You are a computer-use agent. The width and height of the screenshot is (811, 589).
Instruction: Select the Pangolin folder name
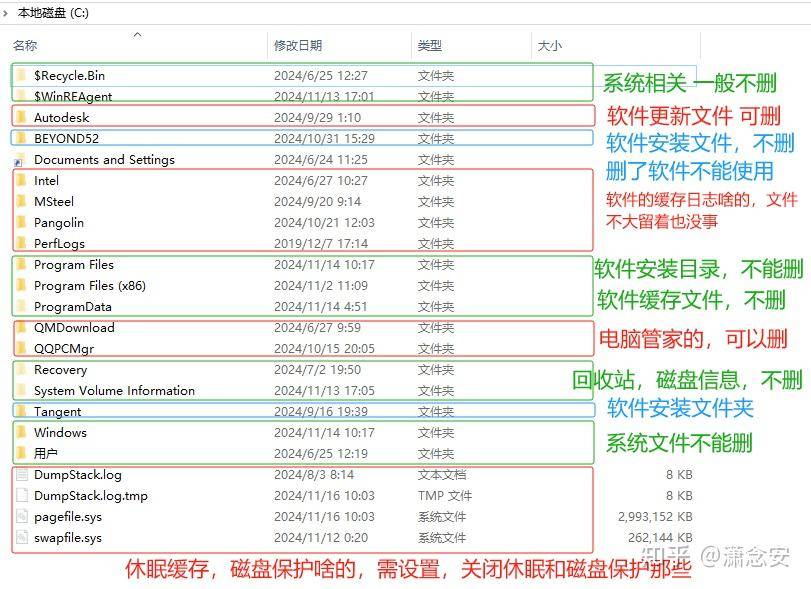[59, 223]
